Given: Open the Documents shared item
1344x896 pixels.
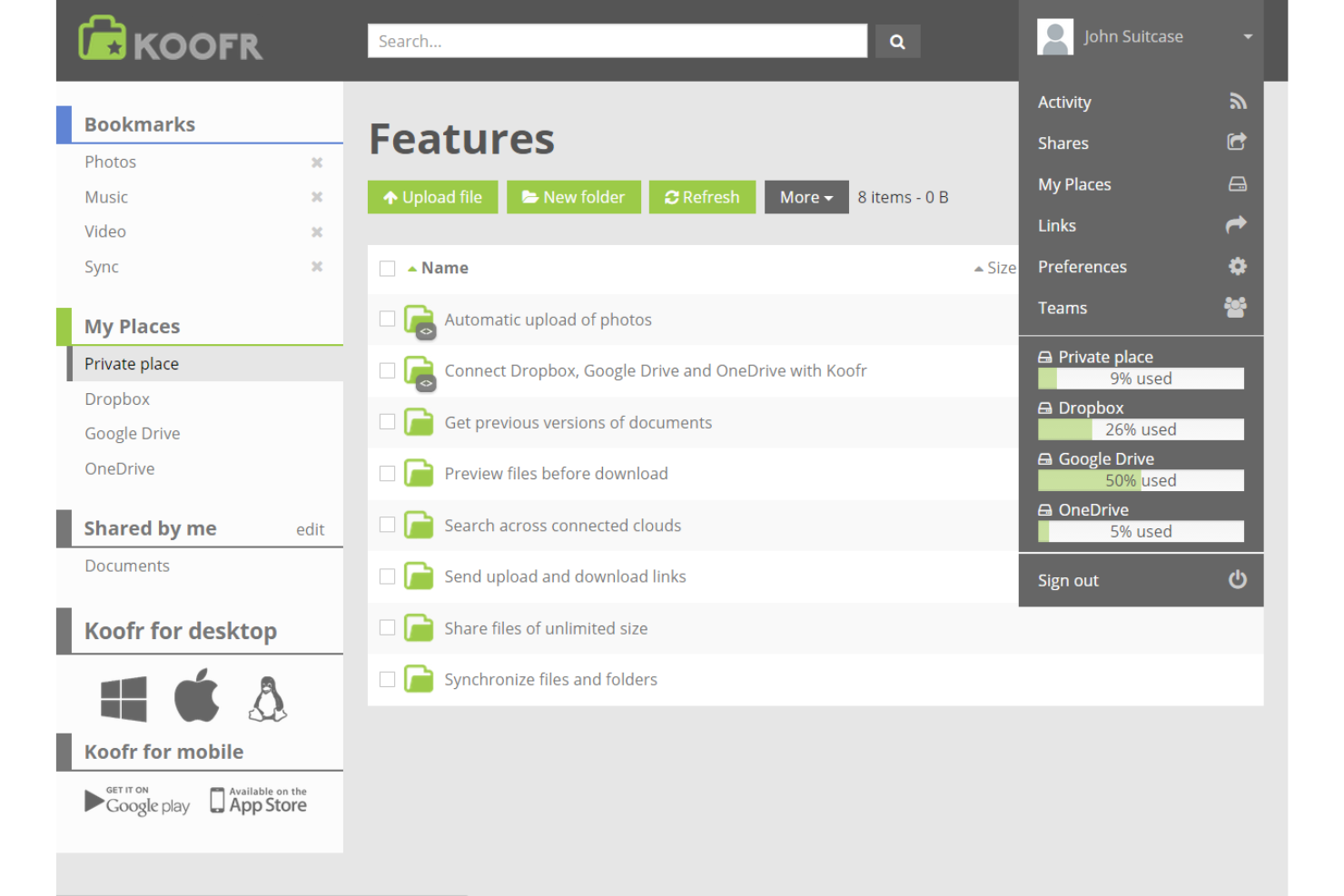Looking at the screenshot, I should pos(127,565).
